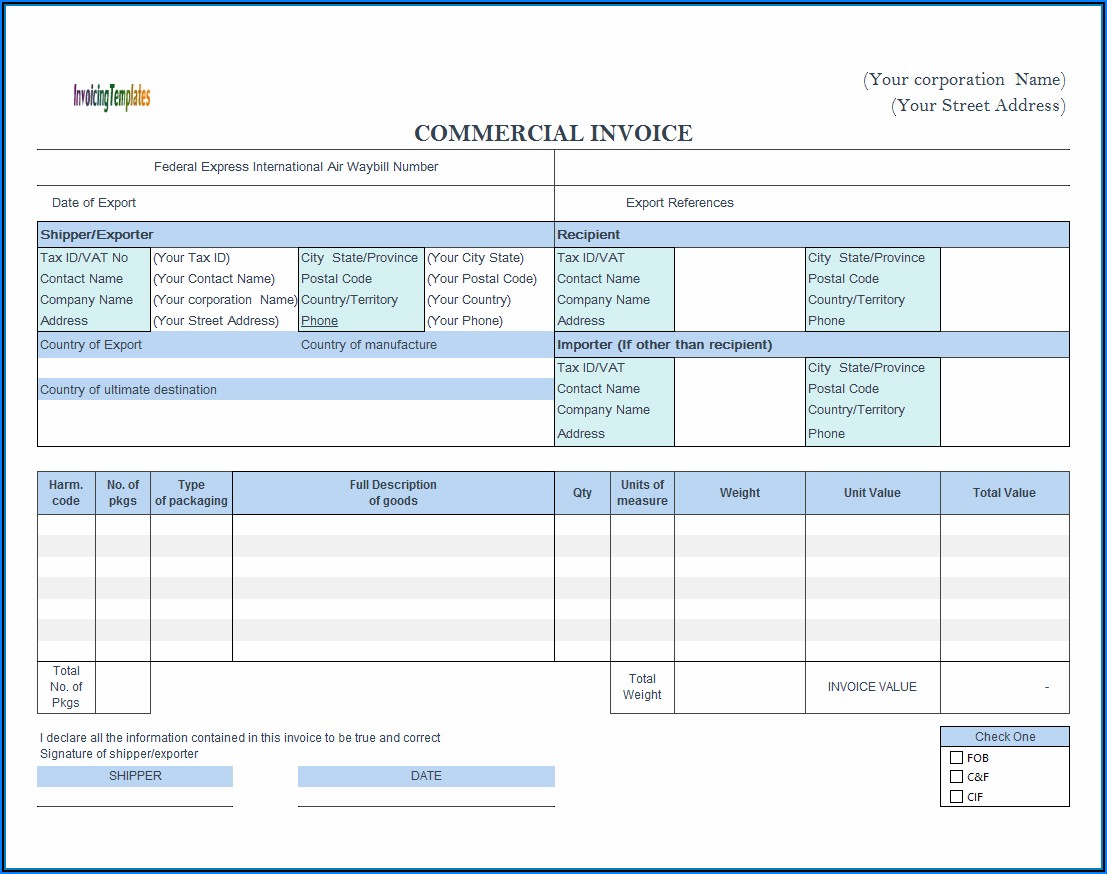Click the underlined Phone link under Shipper
The width and height of the screenshot is (1107, 874).
(x=319, y=321)
